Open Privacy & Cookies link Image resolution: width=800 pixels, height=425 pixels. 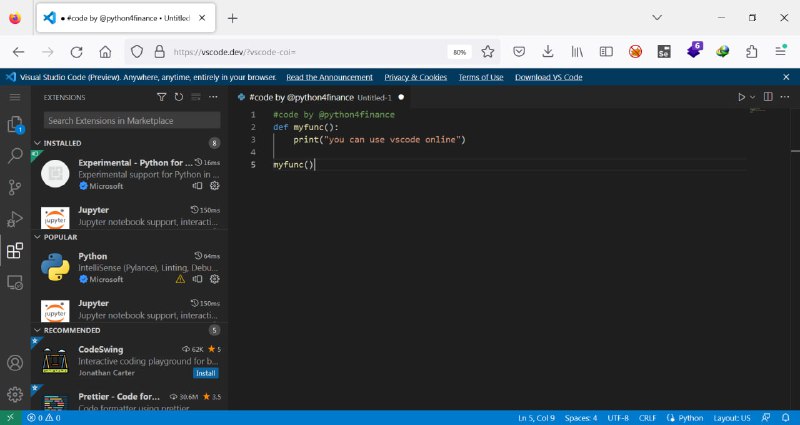coord(415,77)
